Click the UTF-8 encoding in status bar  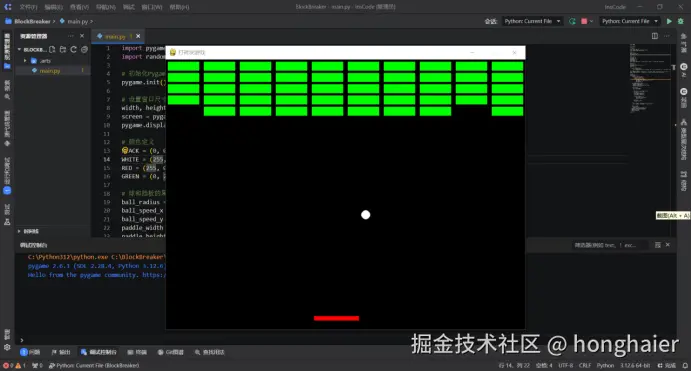(565, 365)
